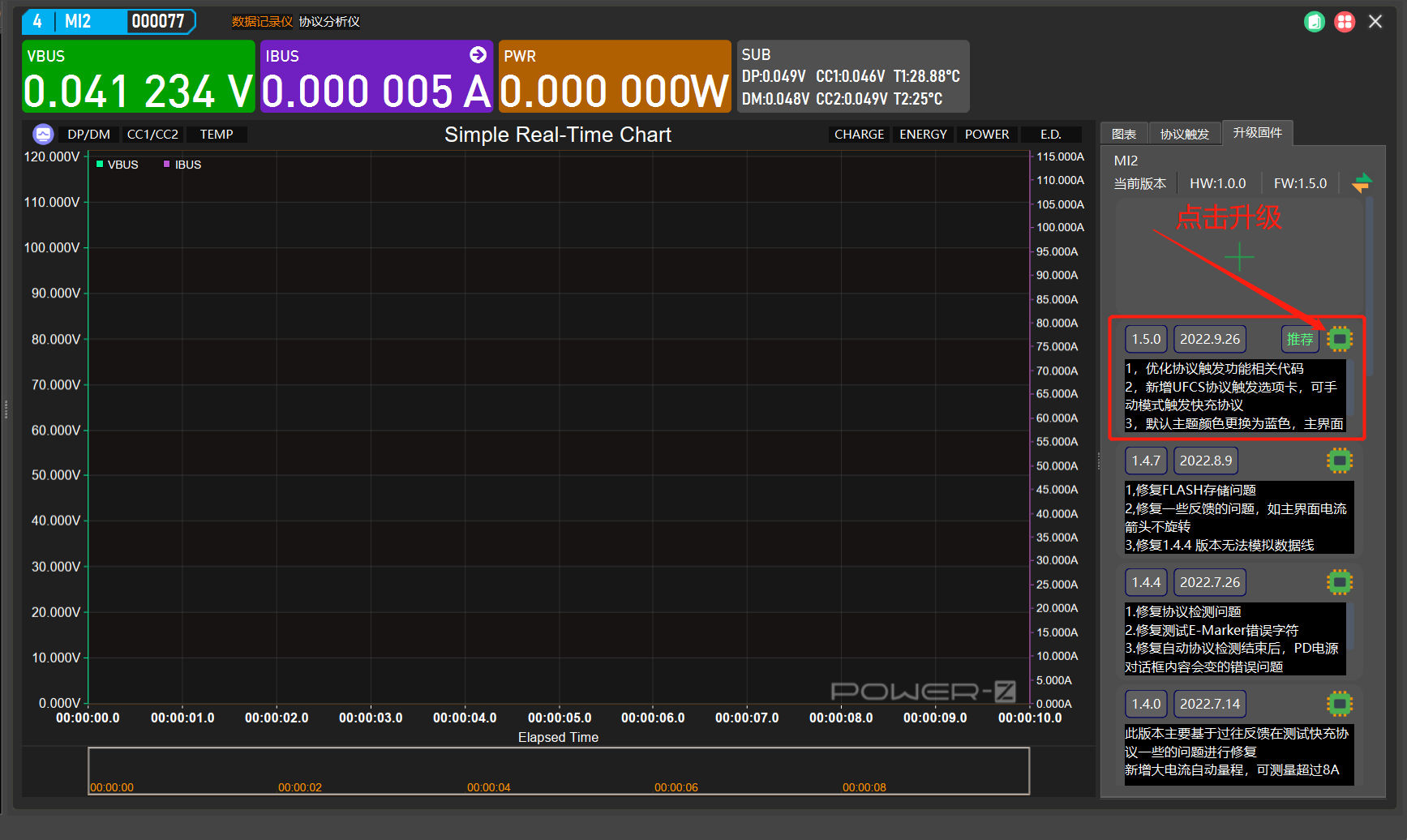Click the 1.5.0 version button
This screenshot has height=840, width=1407.
1146,339
